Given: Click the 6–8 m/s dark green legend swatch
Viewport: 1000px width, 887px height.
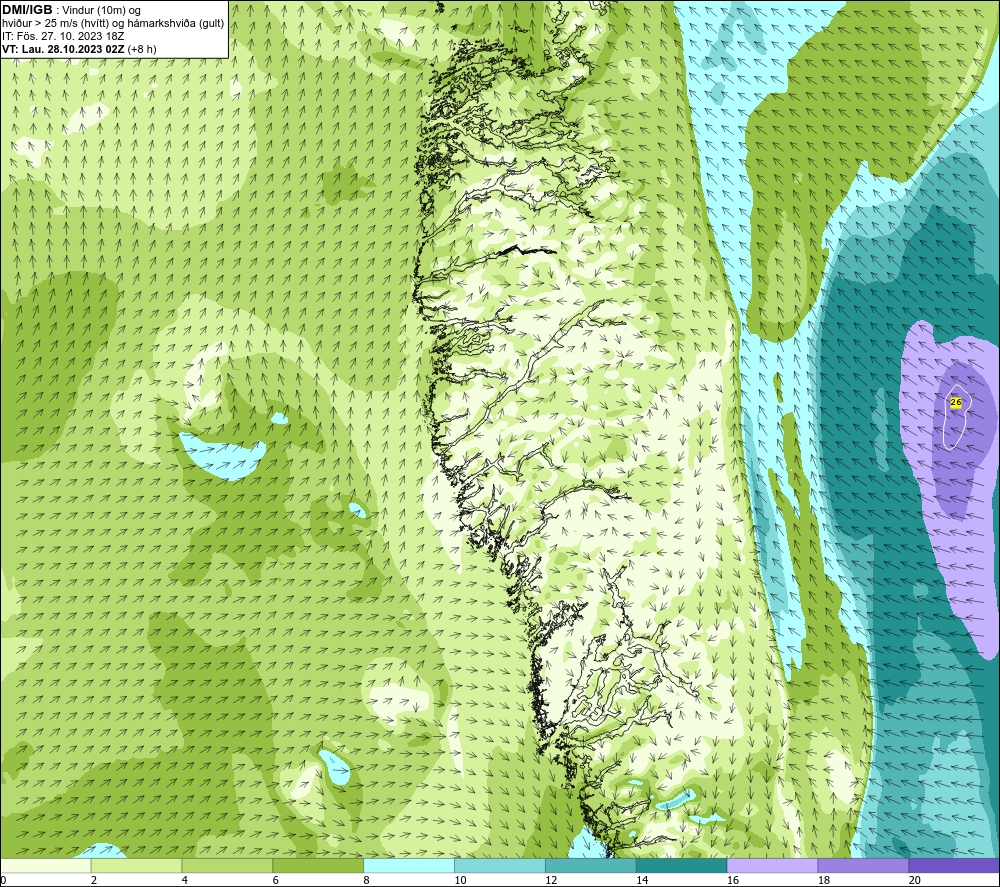Looking at the screenshot, I should tap(318, 866).
